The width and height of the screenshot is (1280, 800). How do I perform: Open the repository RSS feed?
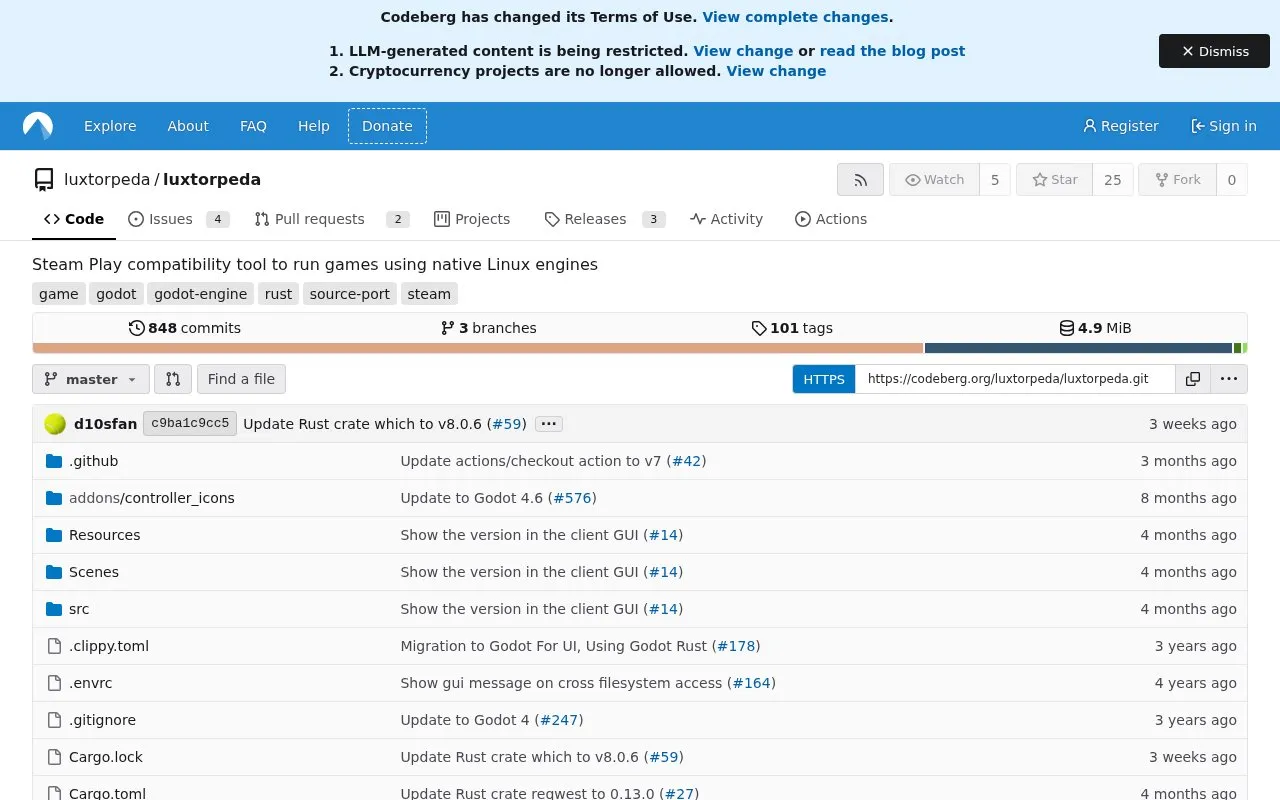[x=860, y=180]
